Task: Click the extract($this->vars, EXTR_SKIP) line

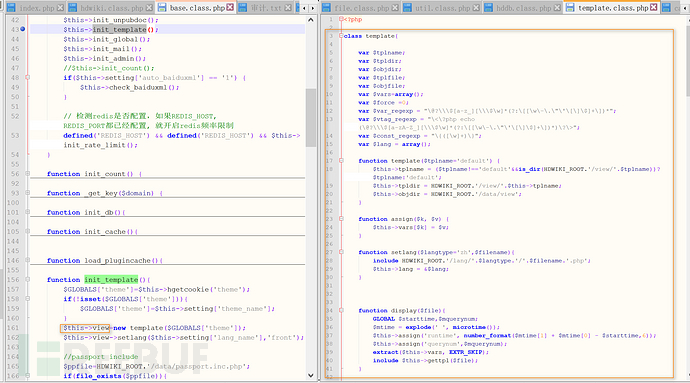Action: (x=430, y=352)
